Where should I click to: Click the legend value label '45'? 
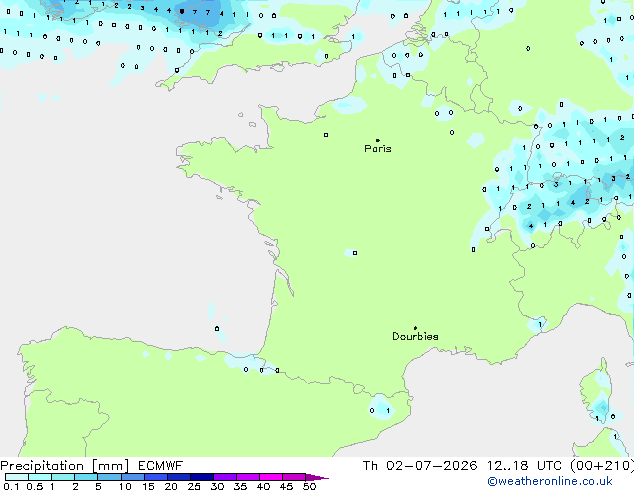[286, 486]
